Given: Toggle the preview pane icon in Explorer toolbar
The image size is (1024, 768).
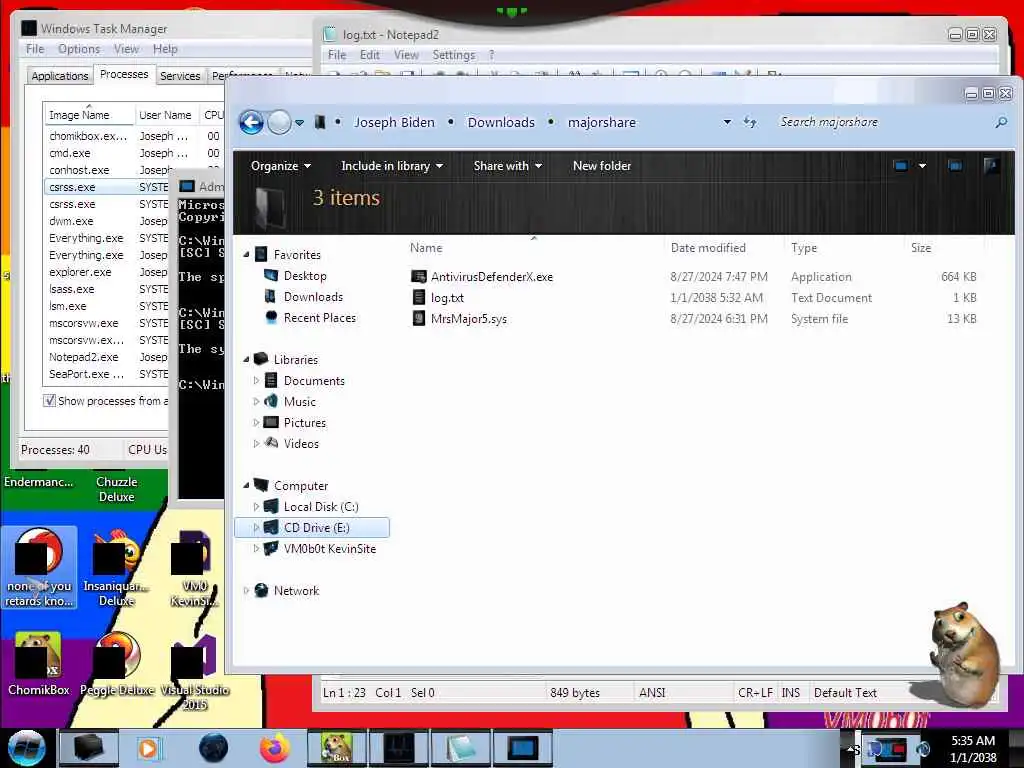Looking at the screenshot, I should 955,166.
